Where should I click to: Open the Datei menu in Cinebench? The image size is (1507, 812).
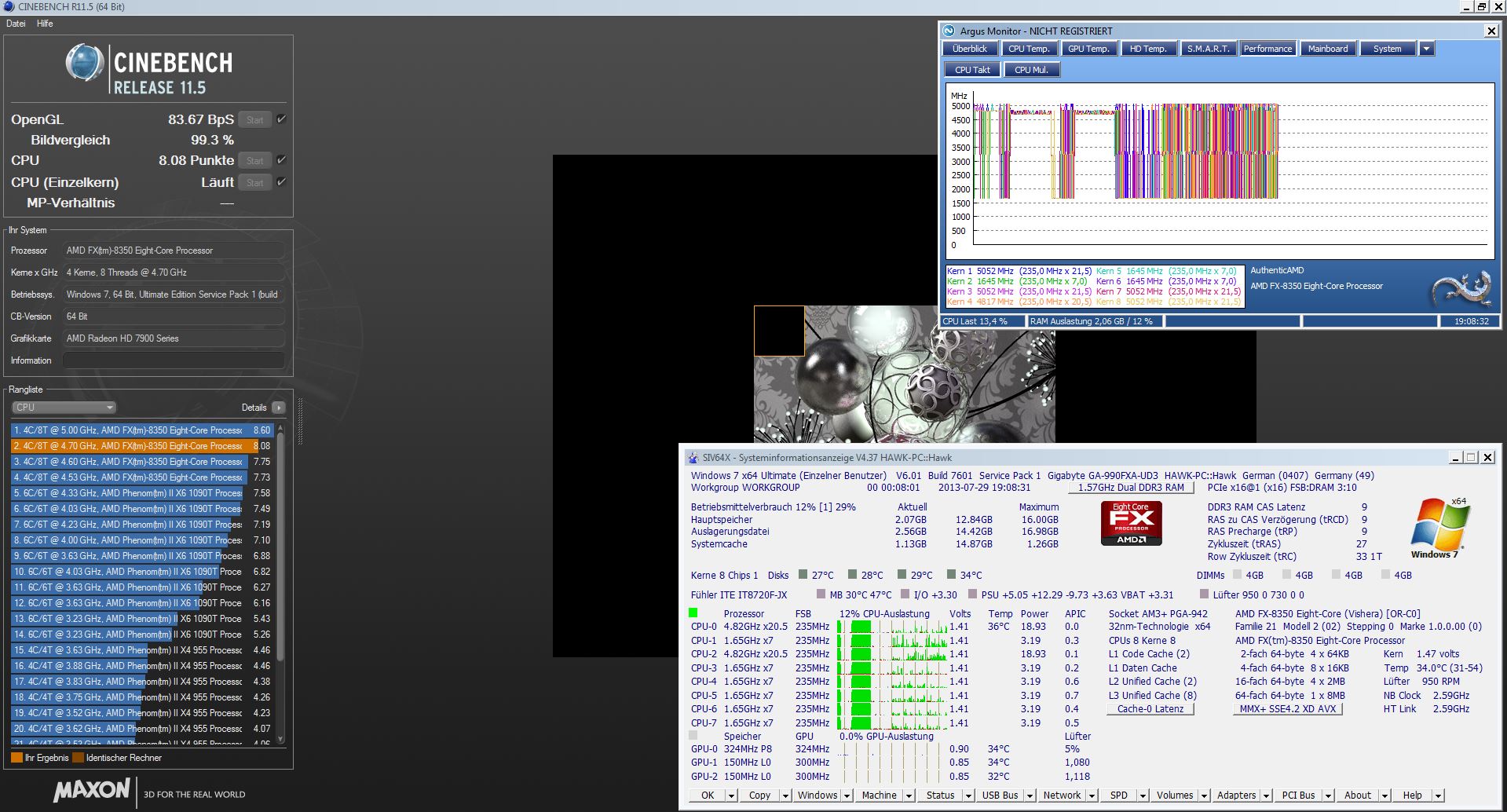coord(16,24)
